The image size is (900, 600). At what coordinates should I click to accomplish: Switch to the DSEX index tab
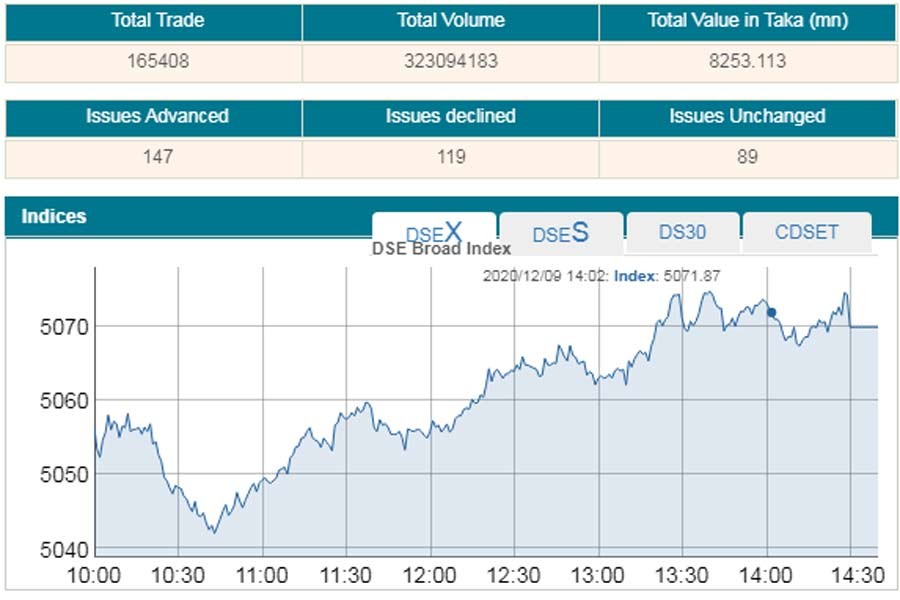click(434, 233)
